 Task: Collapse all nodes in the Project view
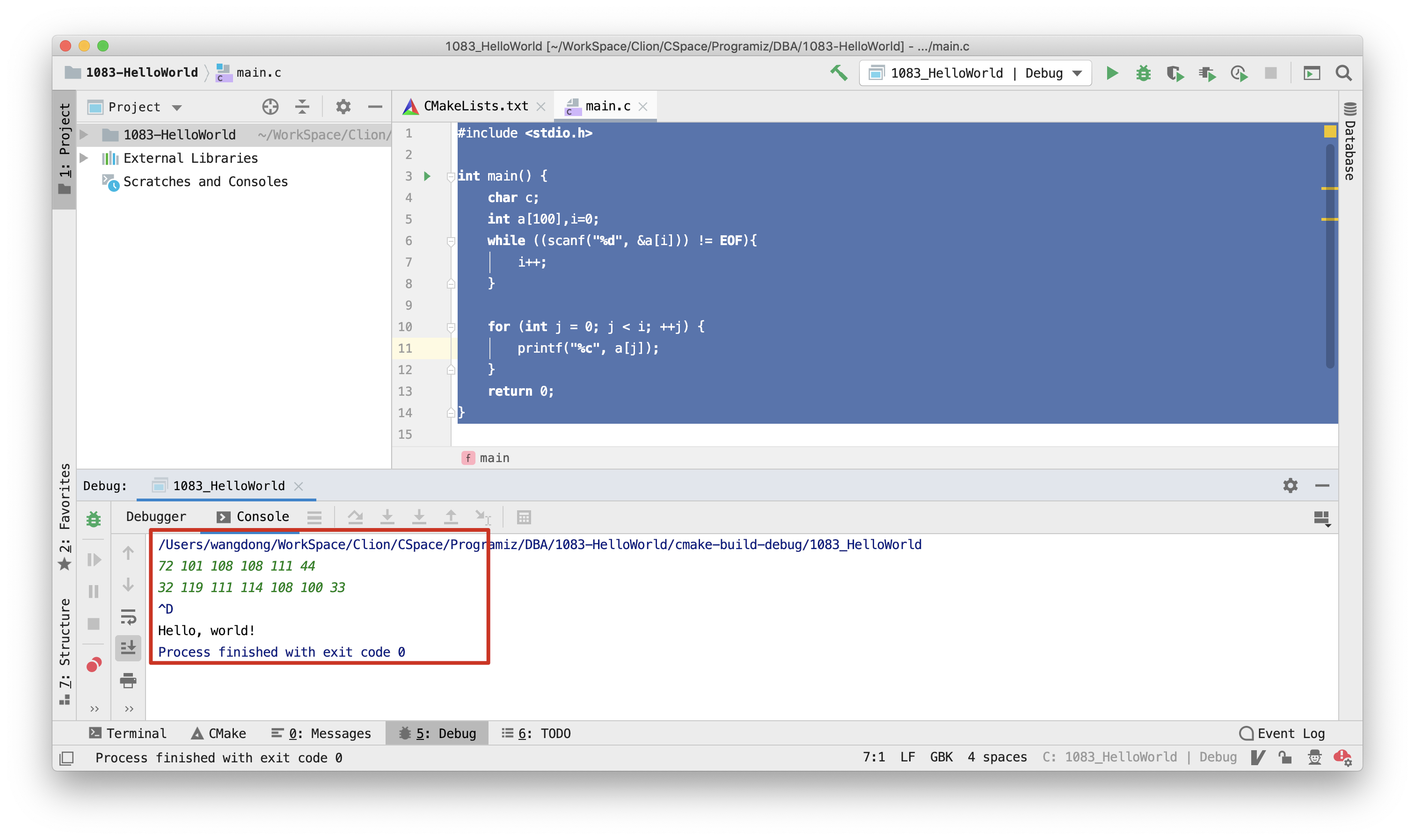[x=302, y=107]
